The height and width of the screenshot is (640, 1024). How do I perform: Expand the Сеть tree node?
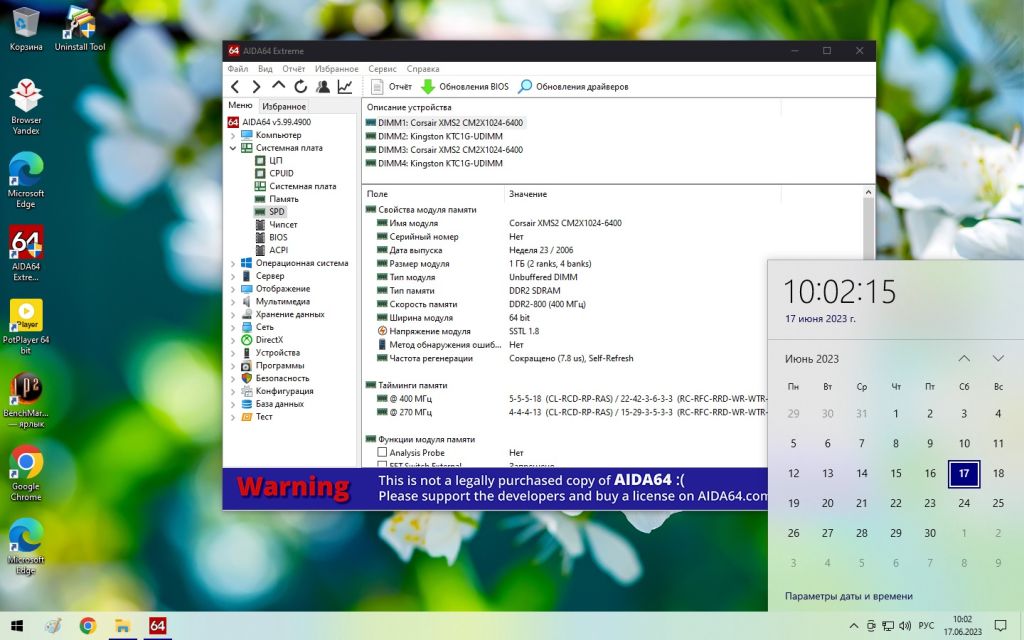pyautogui.click(x=233, y=327)
